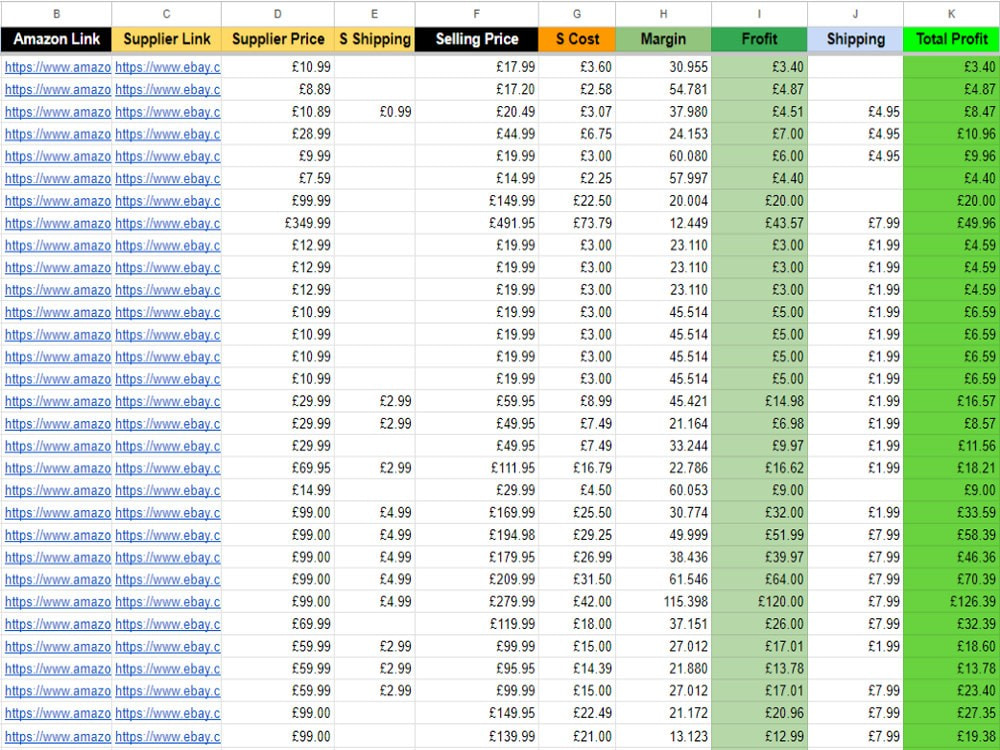Click the £17.20 selling price cell
Screen dimensions: 1000x750
(476, 89)
